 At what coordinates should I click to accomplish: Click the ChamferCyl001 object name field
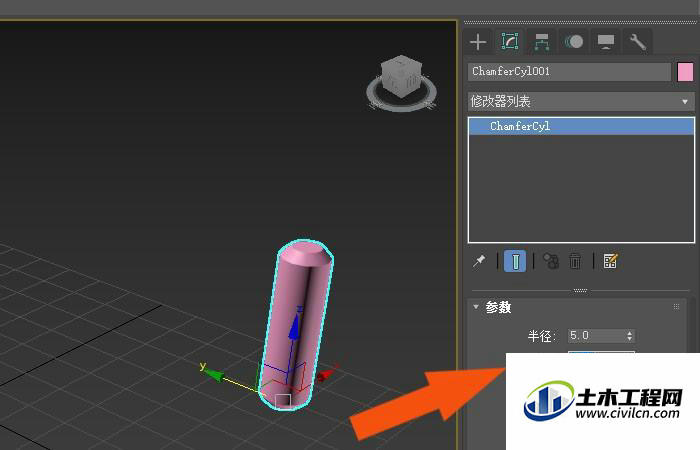point(569,71)
